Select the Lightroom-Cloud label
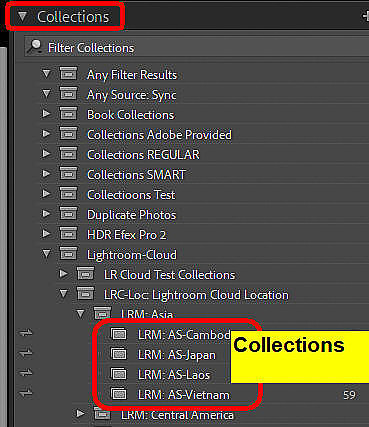The width and height of the screenshot is (369, 427). click(132, 255)
